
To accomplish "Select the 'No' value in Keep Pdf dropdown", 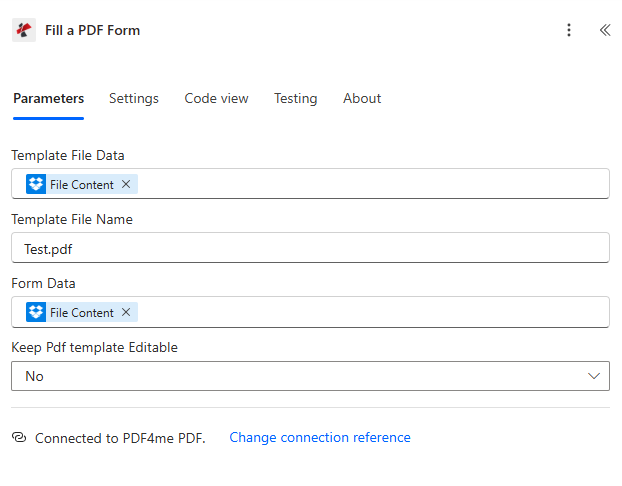I will pyautogui.click(x=35, y=376).
